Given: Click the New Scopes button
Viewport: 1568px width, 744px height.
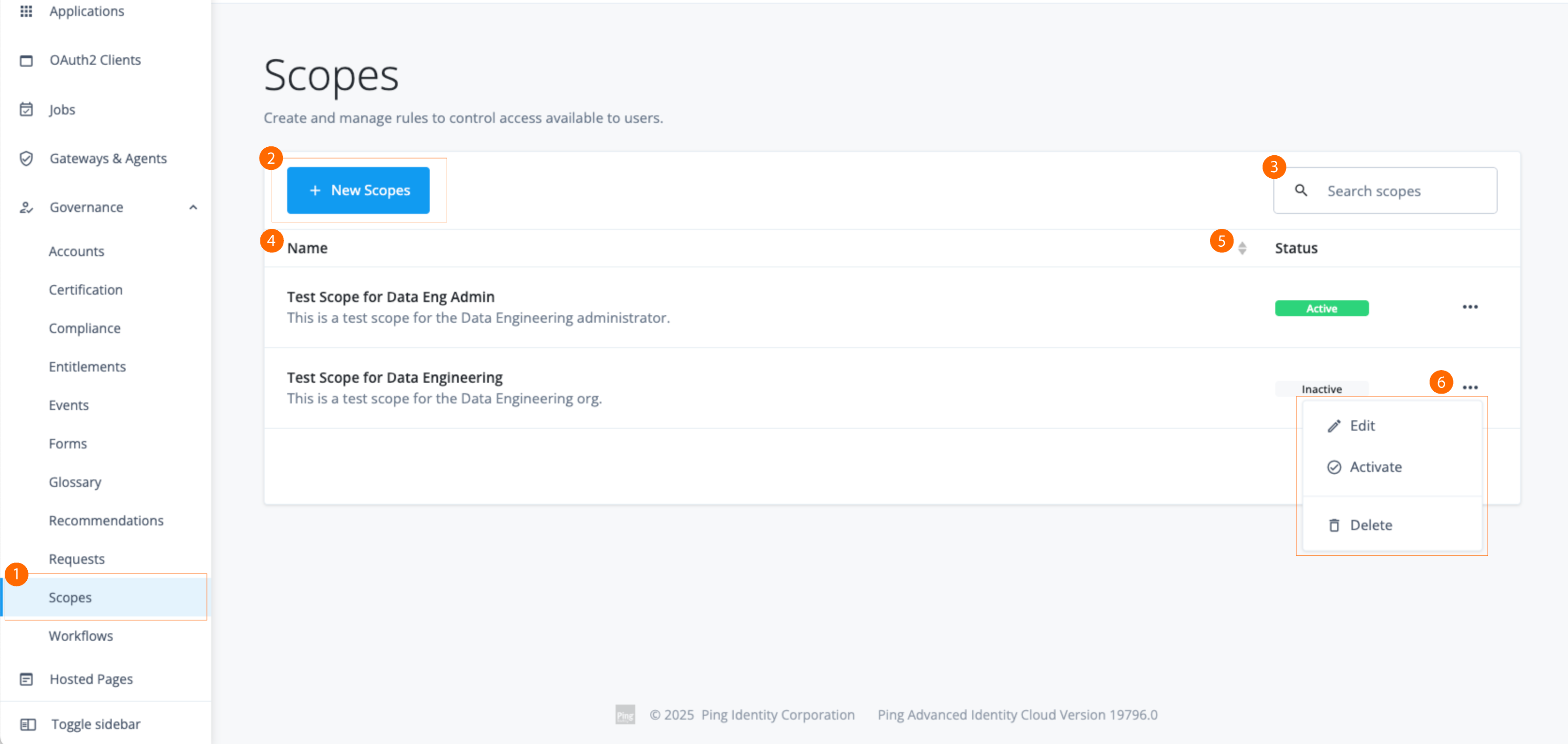Looking at the screenshot, I should coord(358,190).
